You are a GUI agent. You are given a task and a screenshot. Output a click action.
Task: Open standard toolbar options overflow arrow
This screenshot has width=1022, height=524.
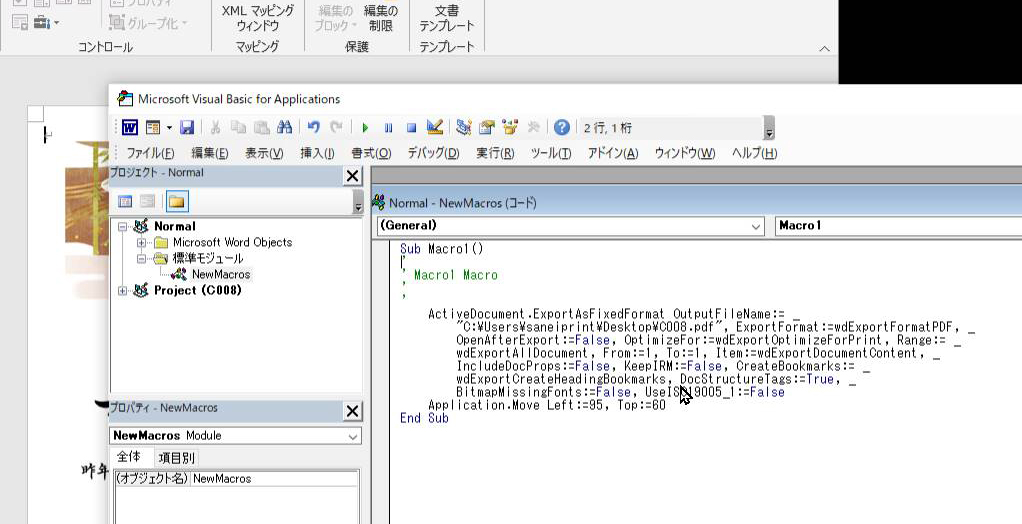pyautogui.click(x=769, y=129)
